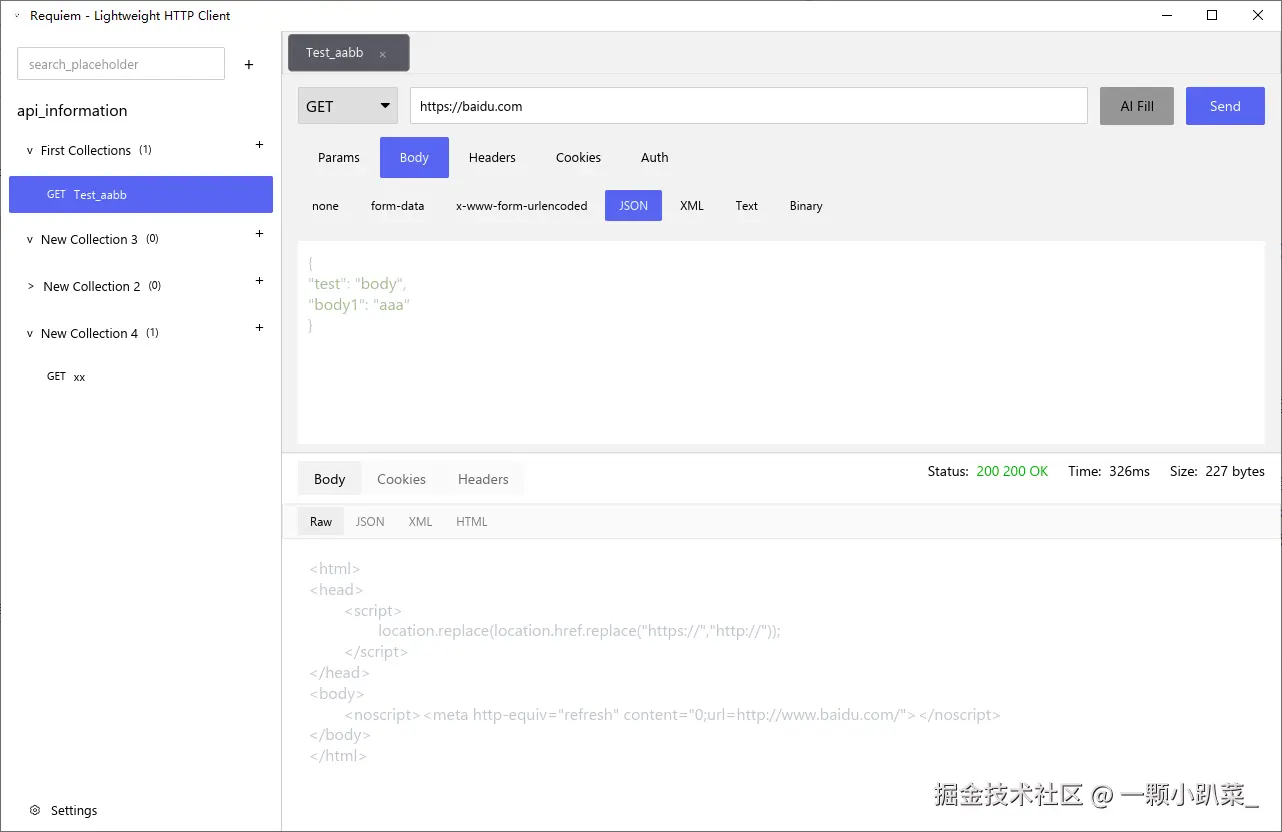The height and width of the screenshot is (832, 1282).
Task: Click the api_information heading
Action: click(x=72, y=111)
